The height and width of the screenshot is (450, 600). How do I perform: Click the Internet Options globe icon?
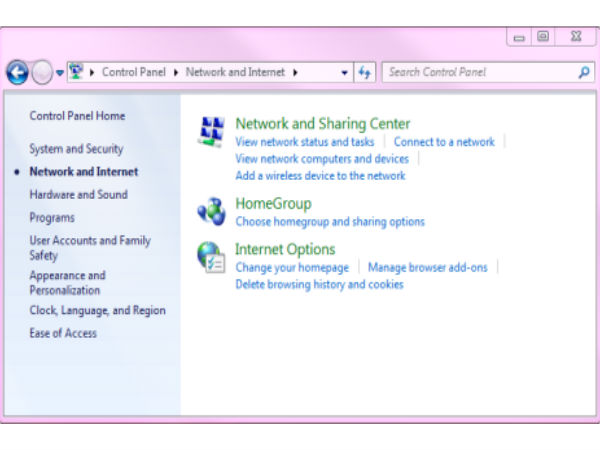[x=211, y=257]
